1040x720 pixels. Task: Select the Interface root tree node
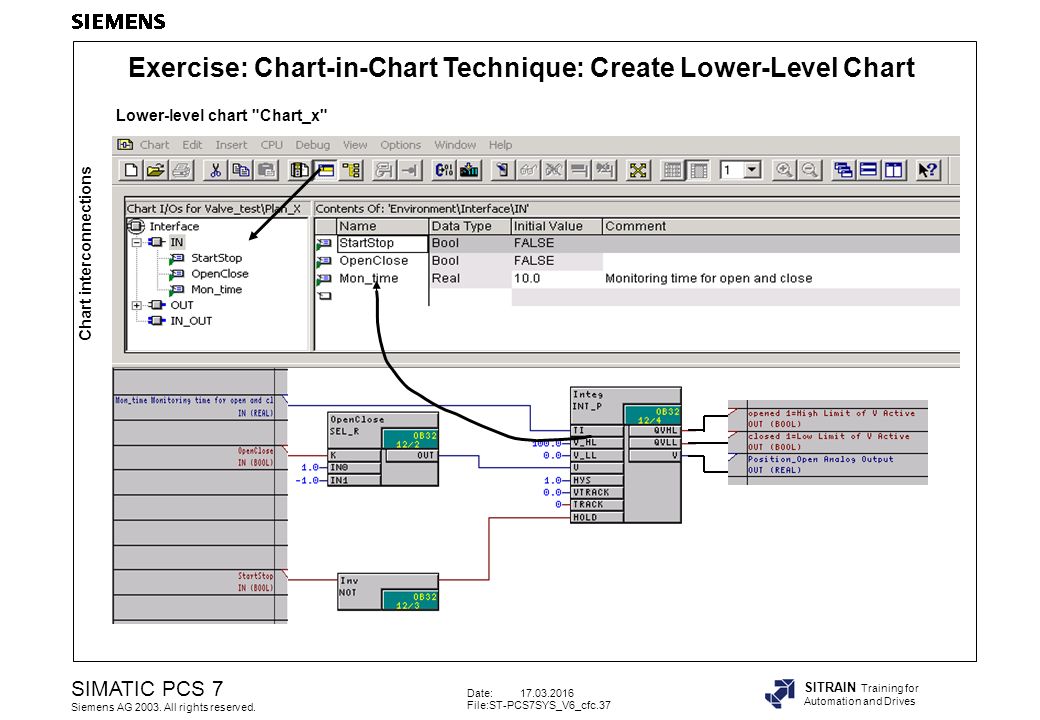[174, 227]
